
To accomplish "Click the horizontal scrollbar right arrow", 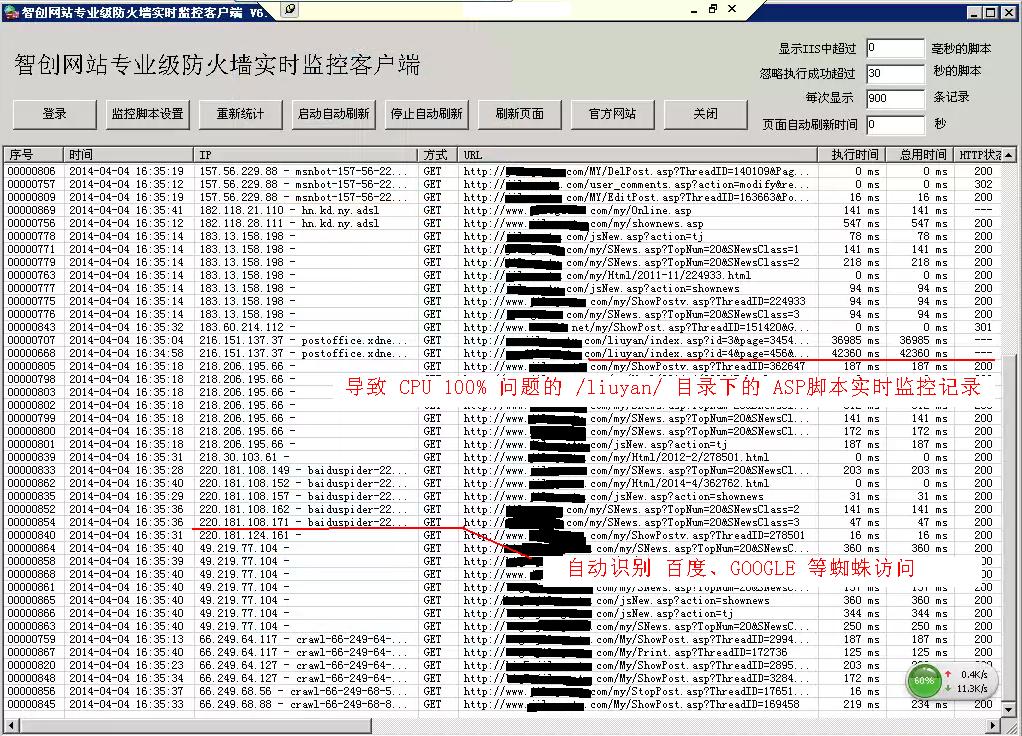I will coord(994,725).
